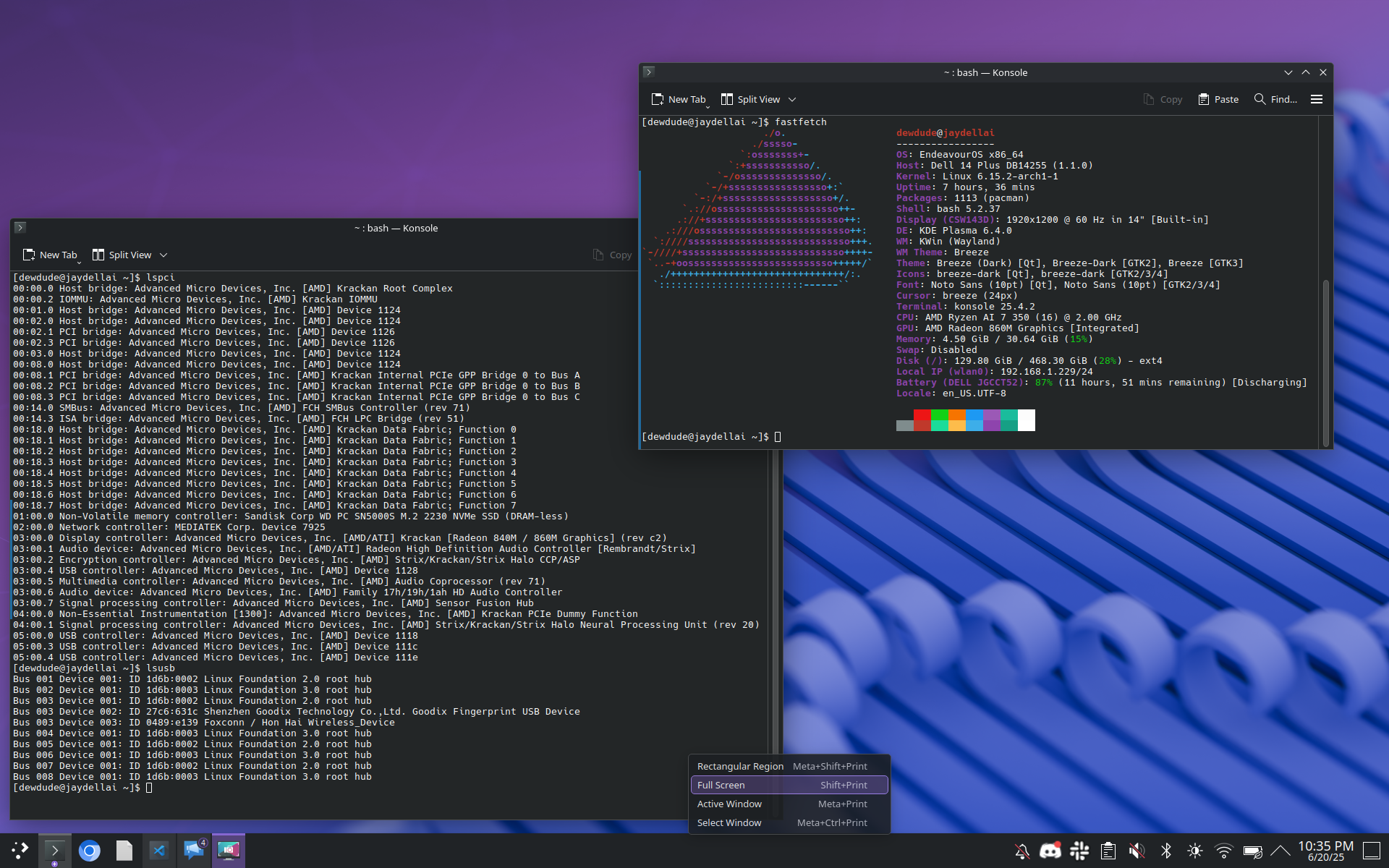Click the "Battery (DELL JGCCT52)" line

(1102, 382)
